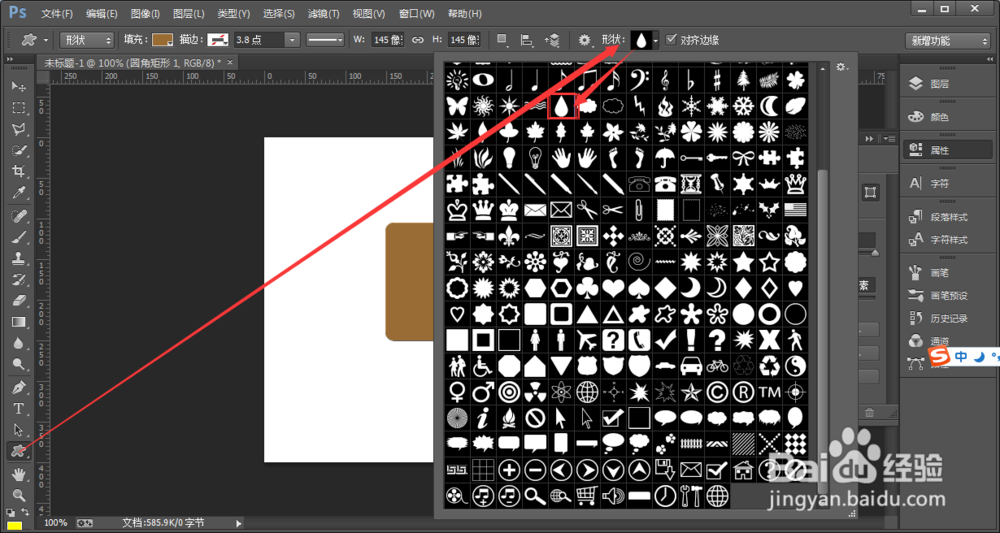The image size is (1000, 533).
Task: Pick the light bulb shape with rays
Action: (457, 79)
